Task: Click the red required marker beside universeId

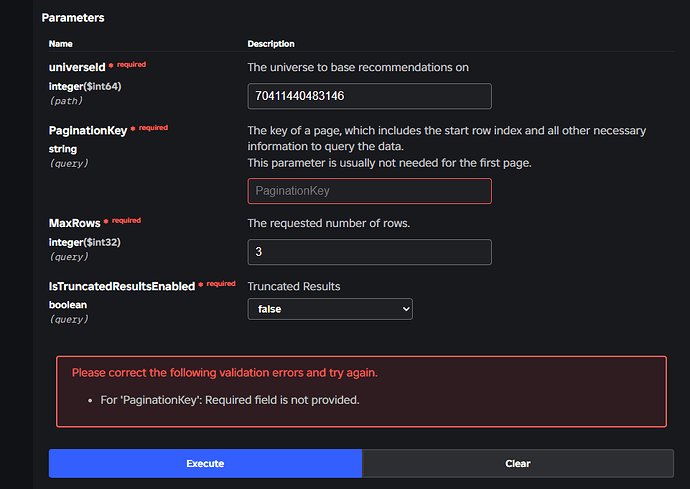Action: click(x=129, y=65)
